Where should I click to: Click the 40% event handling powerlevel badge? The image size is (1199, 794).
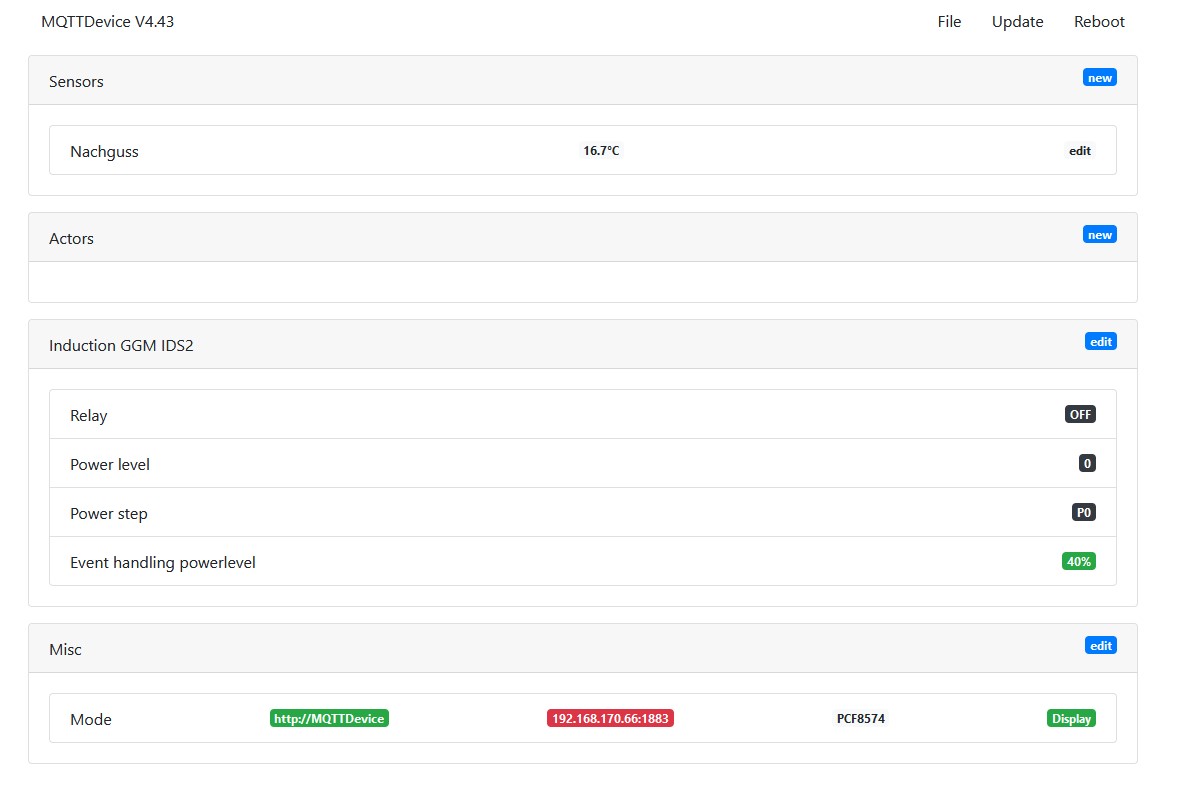point(1078,562)
